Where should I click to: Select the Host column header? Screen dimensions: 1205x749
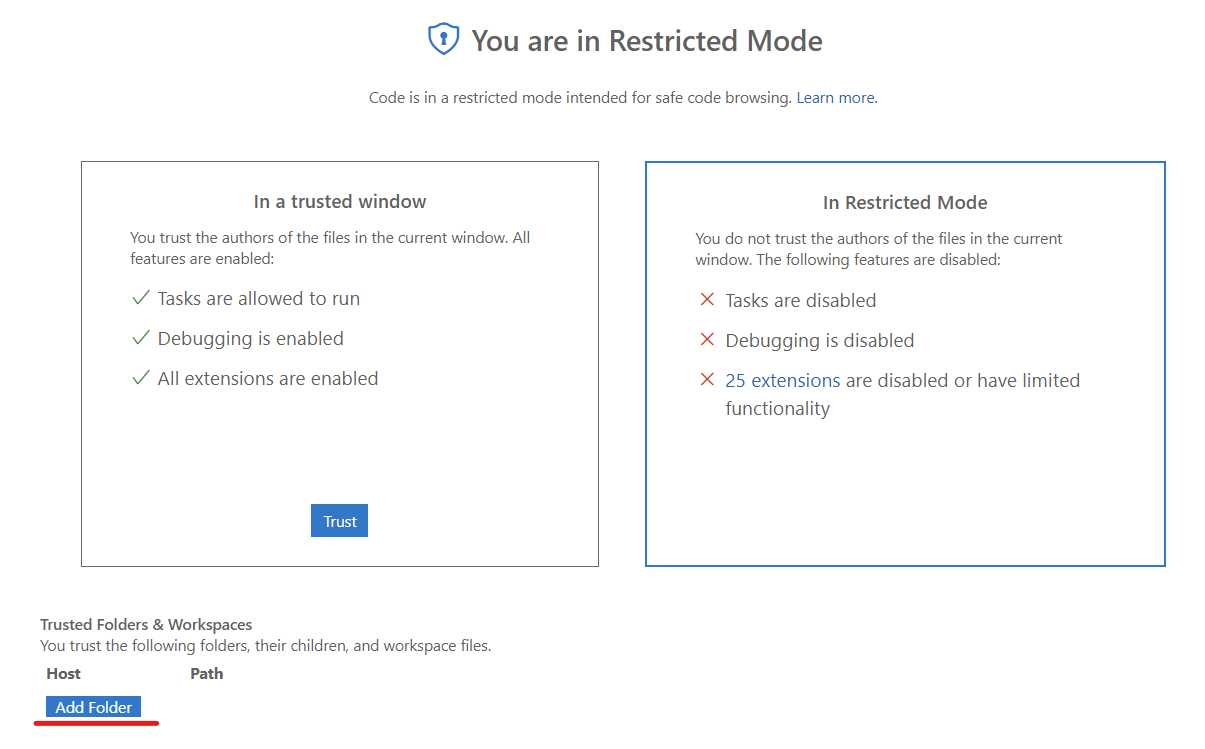(x=64, y=673)
